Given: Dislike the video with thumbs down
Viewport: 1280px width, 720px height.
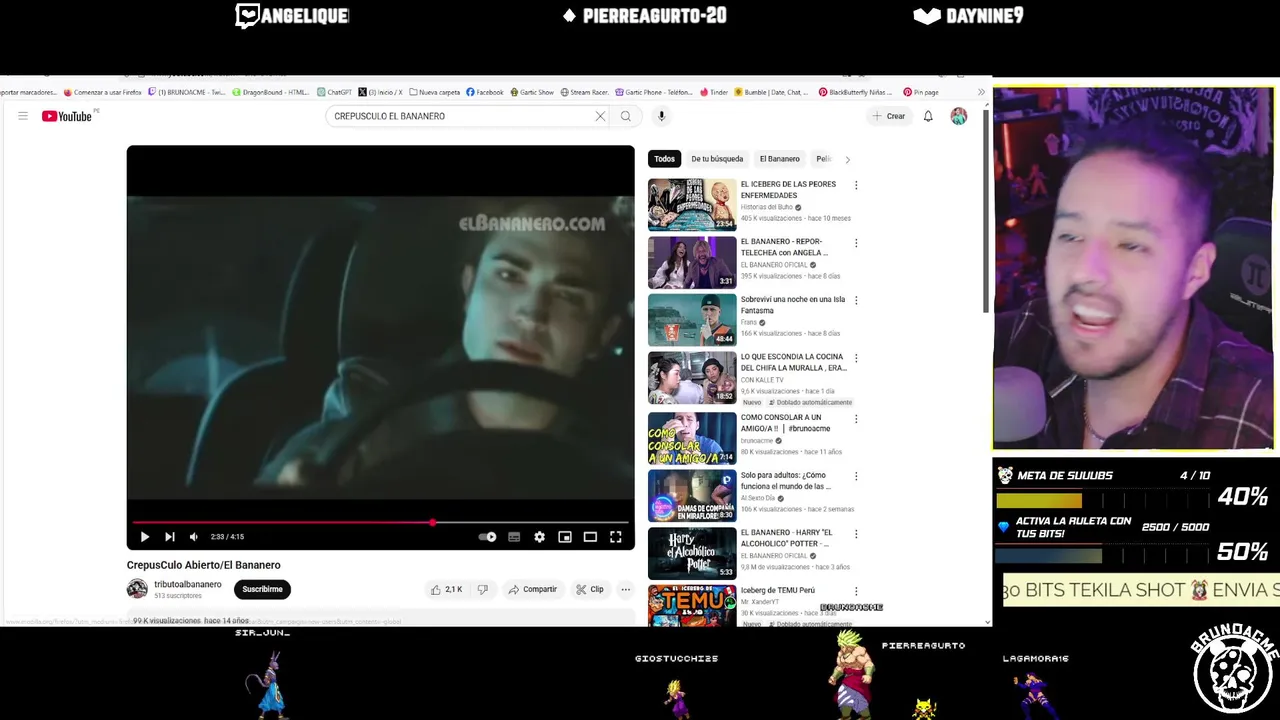Looking at the screenshot, I should [x=482, y=589].
